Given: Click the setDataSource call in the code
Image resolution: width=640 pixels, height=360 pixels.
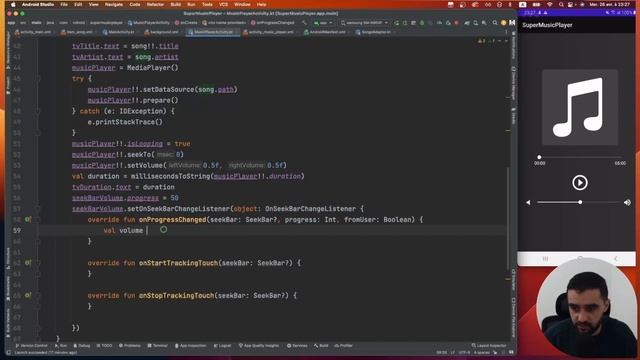Looking at the screenshot, I should tap(169, 89).
